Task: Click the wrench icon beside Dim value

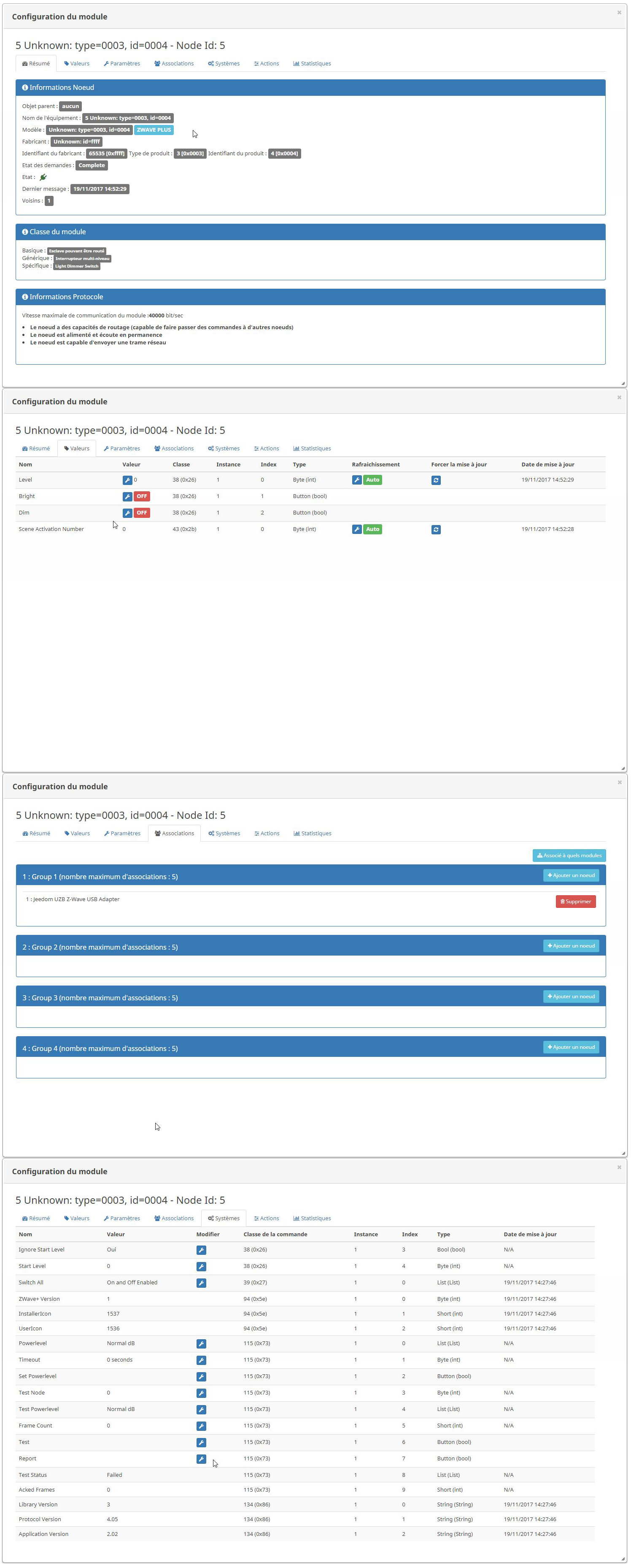Action: 127,512
